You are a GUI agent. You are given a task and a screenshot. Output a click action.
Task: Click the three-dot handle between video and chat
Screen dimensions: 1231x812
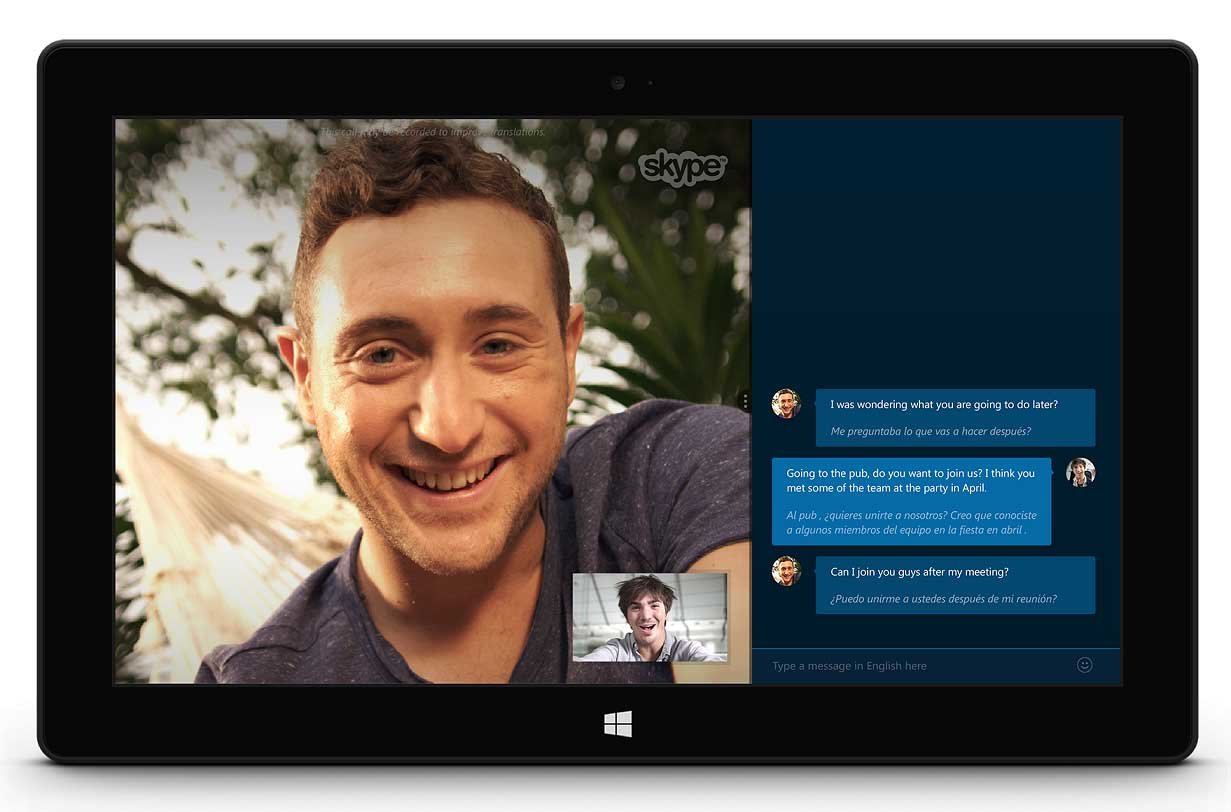[x=746, y=401]
